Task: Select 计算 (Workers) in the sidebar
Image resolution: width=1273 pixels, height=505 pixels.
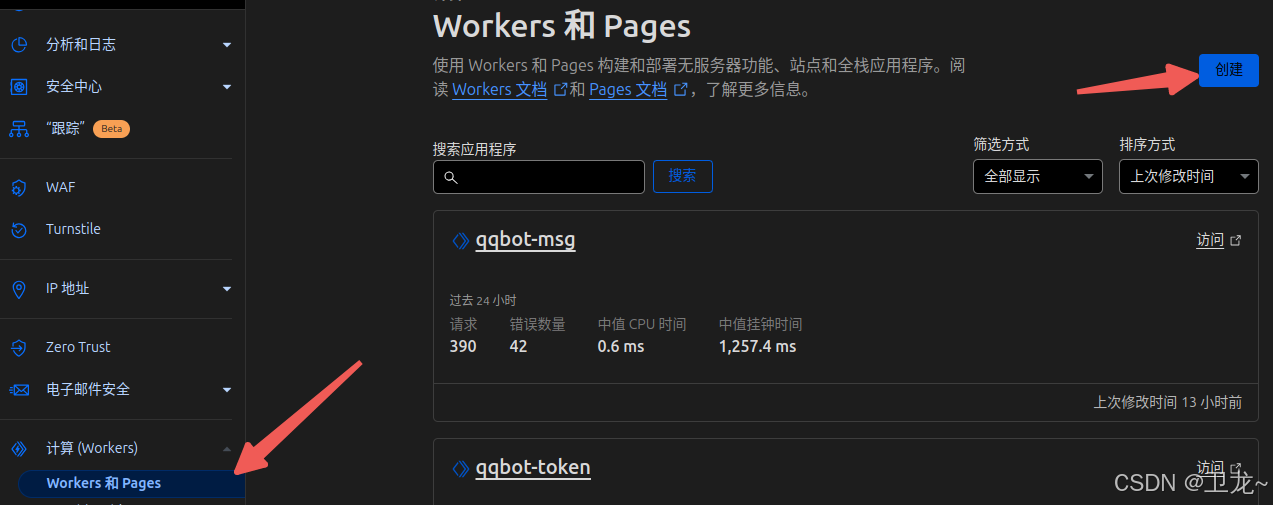Action: (x=92, y=449)
